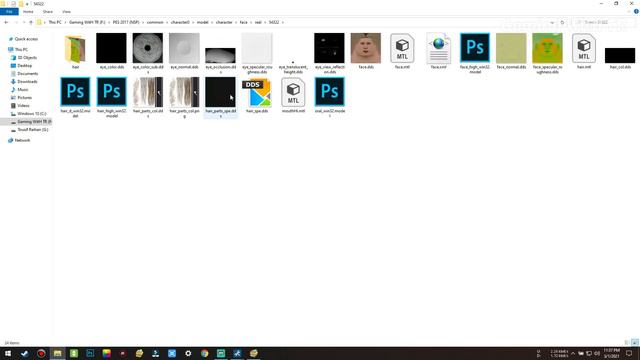Select the hair_col.dds file

(620, 57)
